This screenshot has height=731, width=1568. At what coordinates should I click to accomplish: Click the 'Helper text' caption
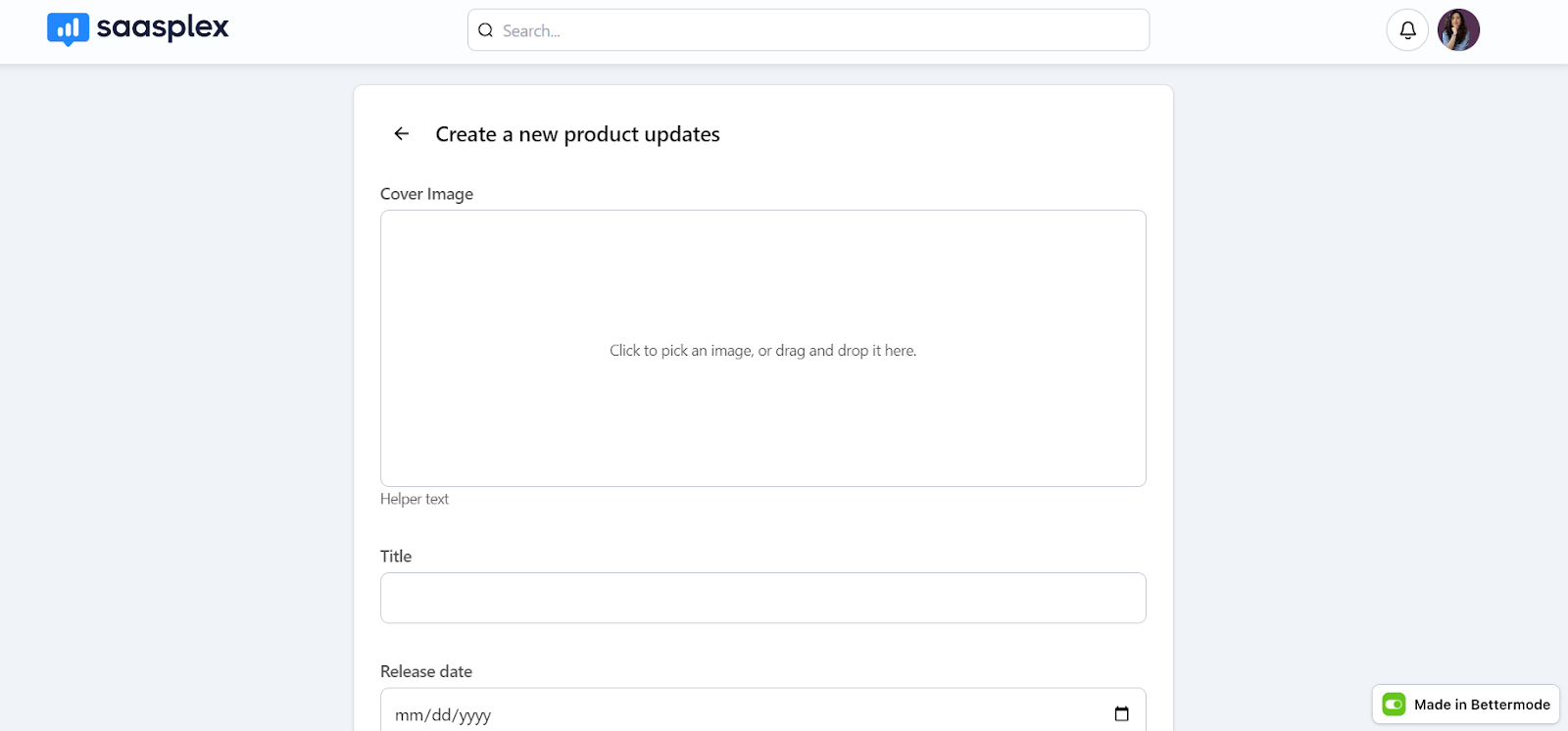point(415,499)
